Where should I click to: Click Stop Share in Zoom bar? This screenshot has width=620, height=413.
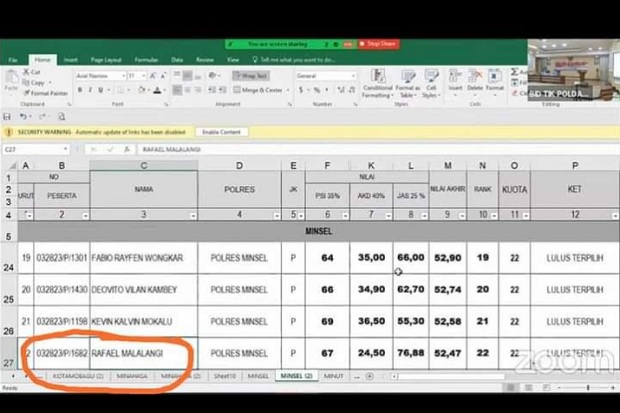[x=378, y=44]
